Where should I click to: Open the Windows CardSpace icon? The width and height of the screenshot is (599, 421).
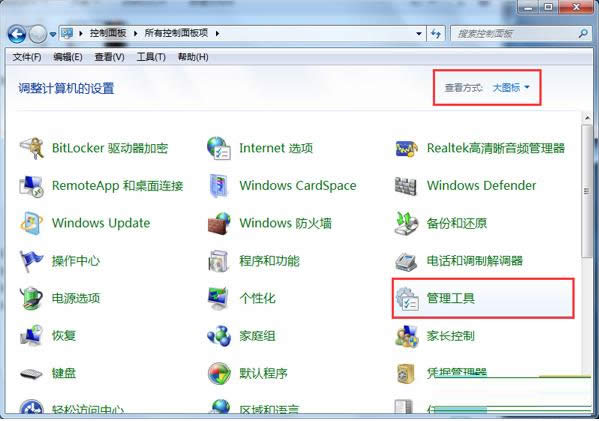(219, 186)
